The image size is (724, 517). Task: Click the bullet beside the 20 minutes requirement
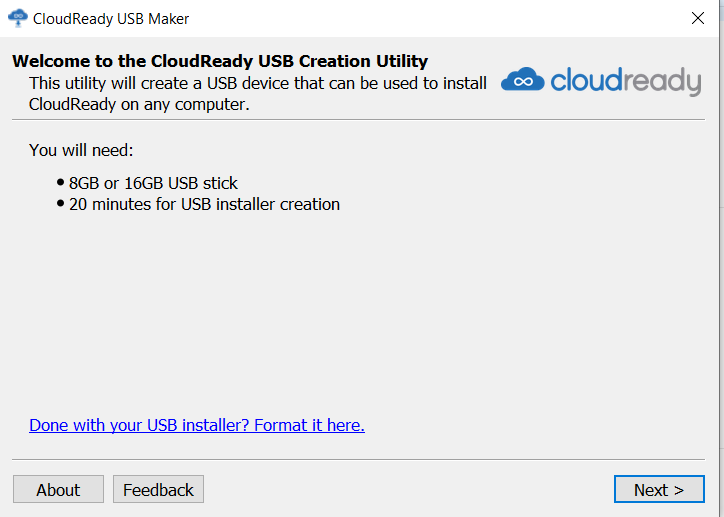(x=60, y=203)
